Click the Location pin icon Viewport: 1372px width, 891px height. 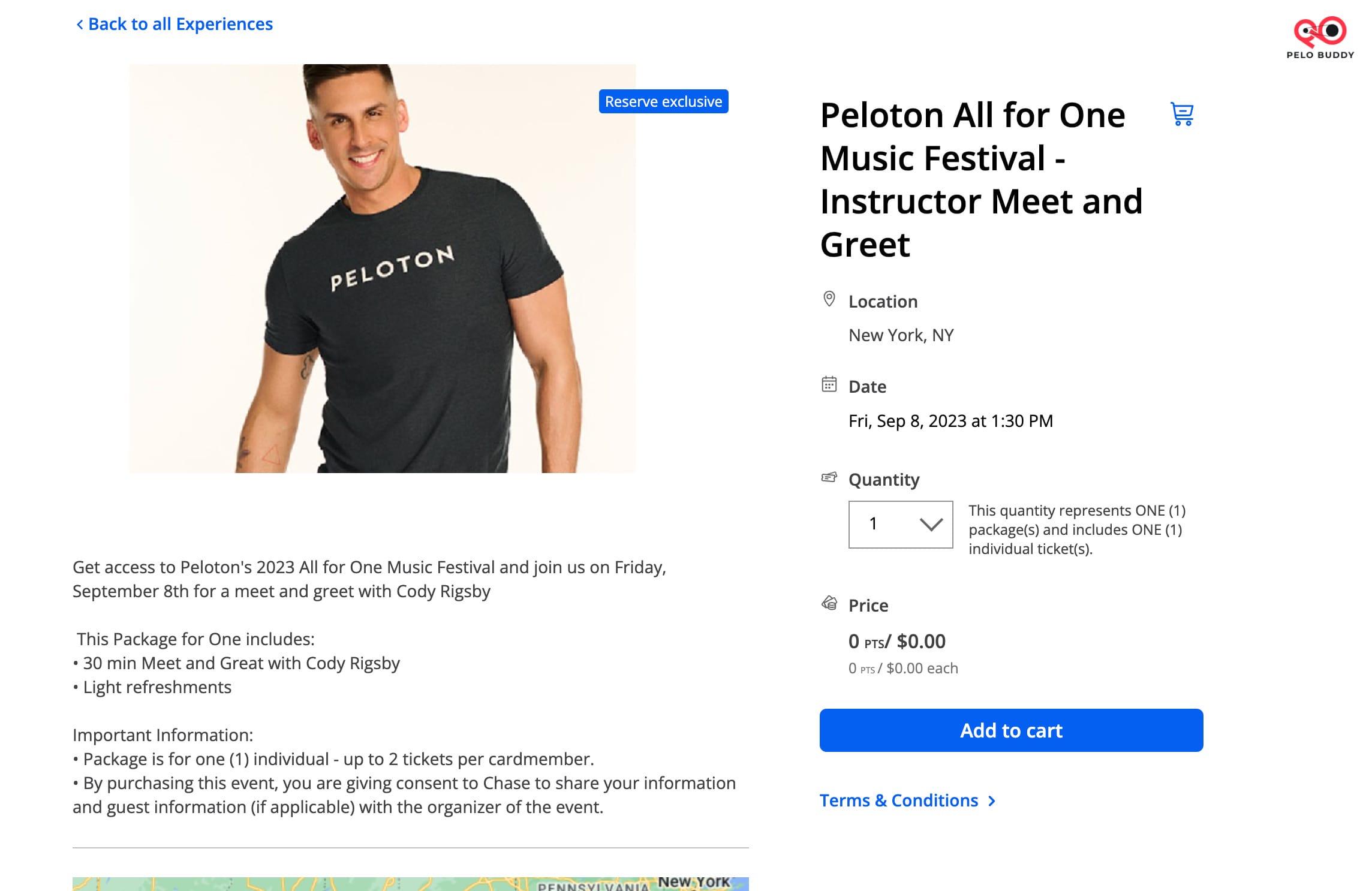tap(829, 299)
